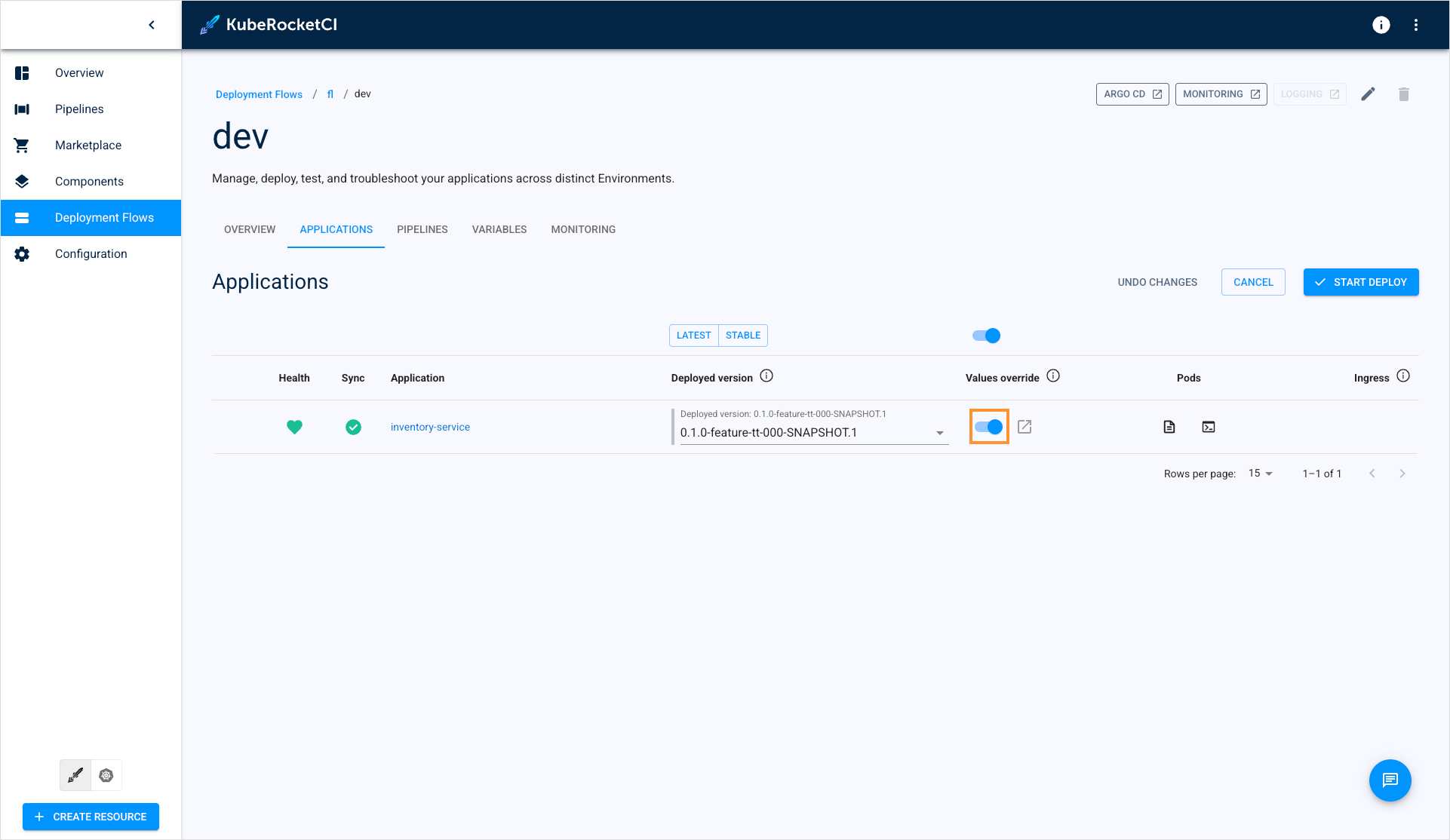Click the UNDO CHANGES button
The height and width of the screenshot is (840, 1450).
[x=1158, y=281]
